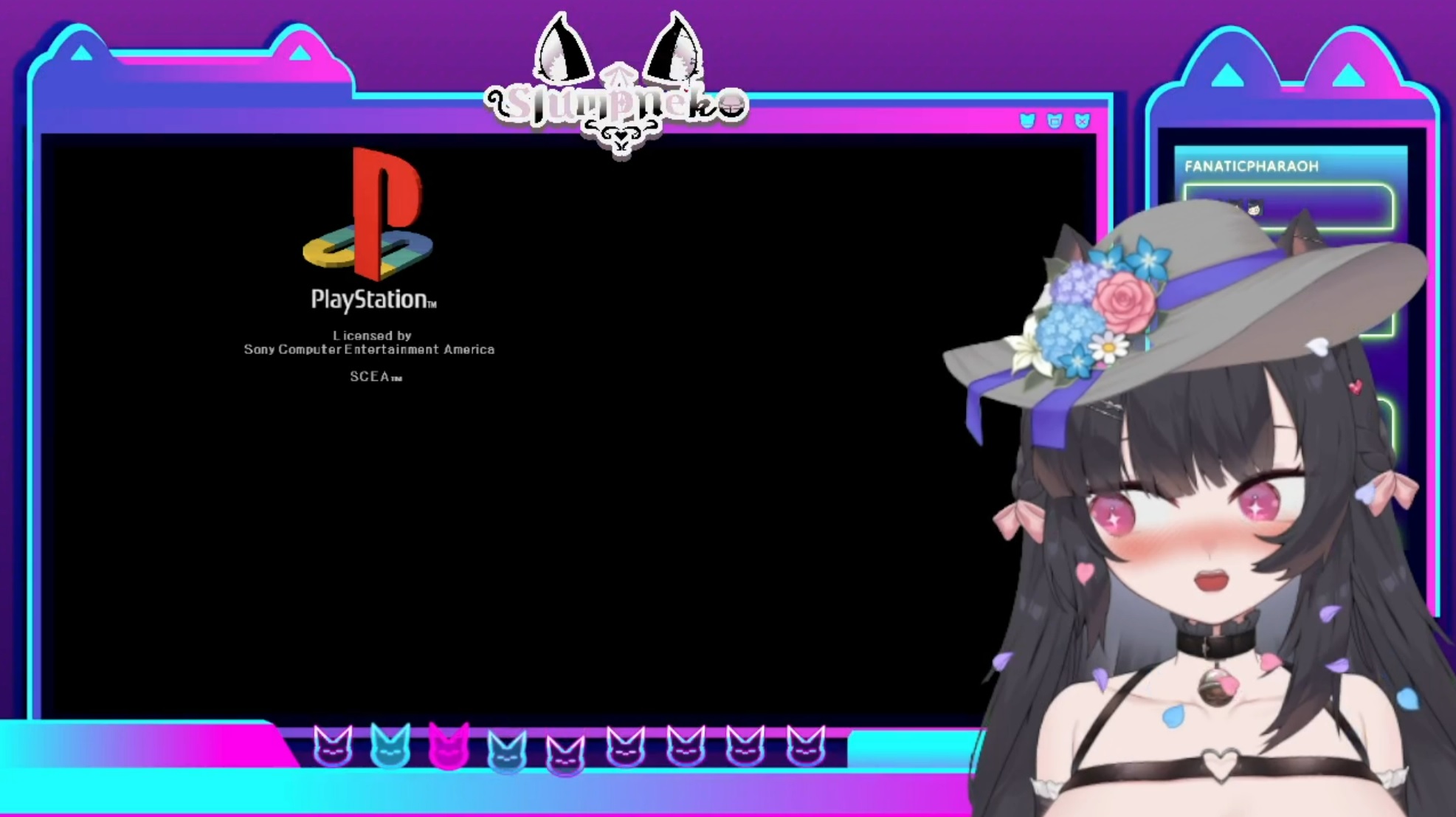Click the eighth cat icon in bottom row

[x=745, y=746]
